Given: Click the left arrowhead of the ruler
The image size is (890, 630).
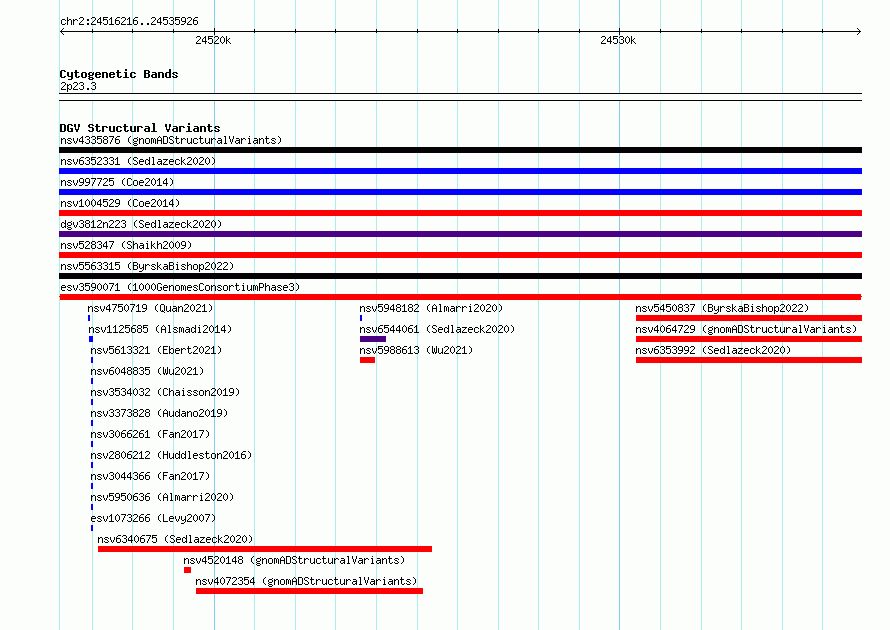Looking at the screenshot, I should click(x=62, y=31).
